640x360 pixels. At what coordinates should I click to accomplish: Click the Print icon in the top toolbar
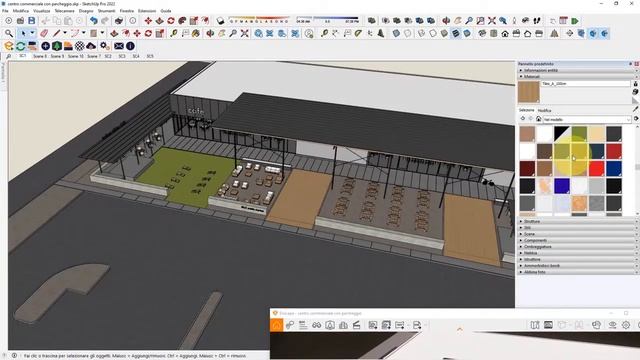119,20
